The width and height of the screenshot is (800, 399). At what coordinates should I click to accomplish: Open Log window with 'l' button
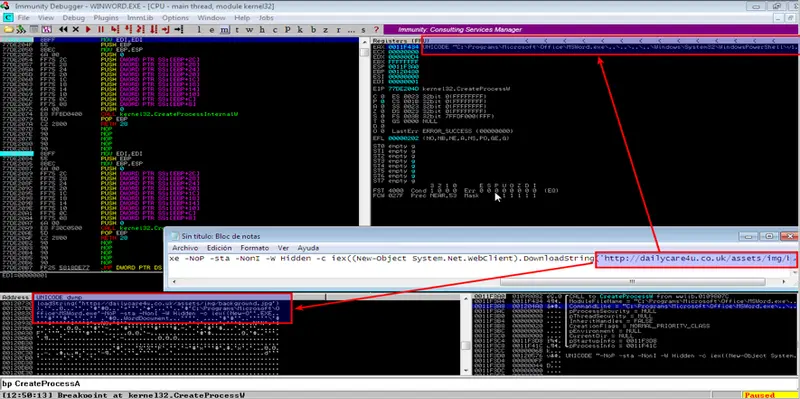coord(199,30)
